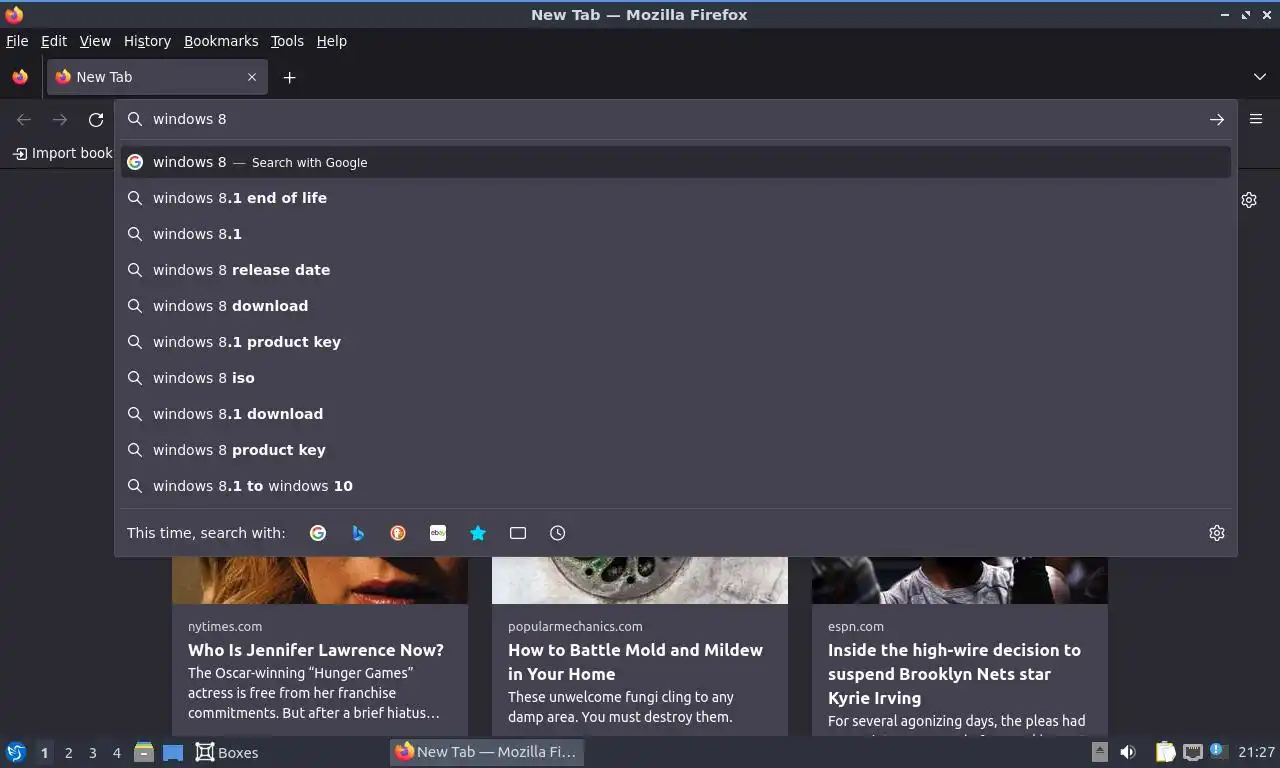
Task: Search this time with Bing icon
Action: click(358, 533)
